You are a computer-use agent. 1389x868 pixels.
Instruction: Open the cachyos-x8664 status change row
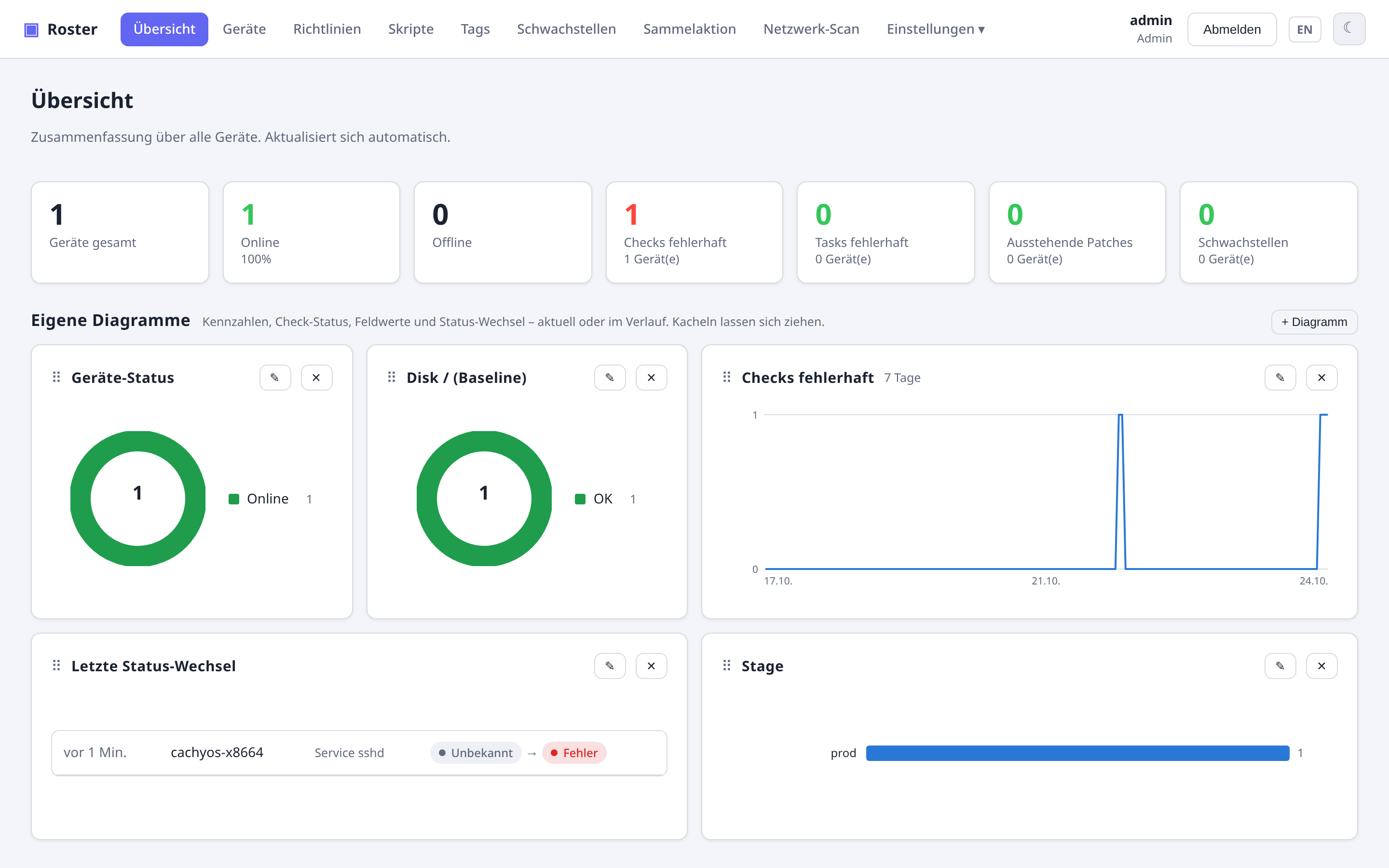coord(359,753)
